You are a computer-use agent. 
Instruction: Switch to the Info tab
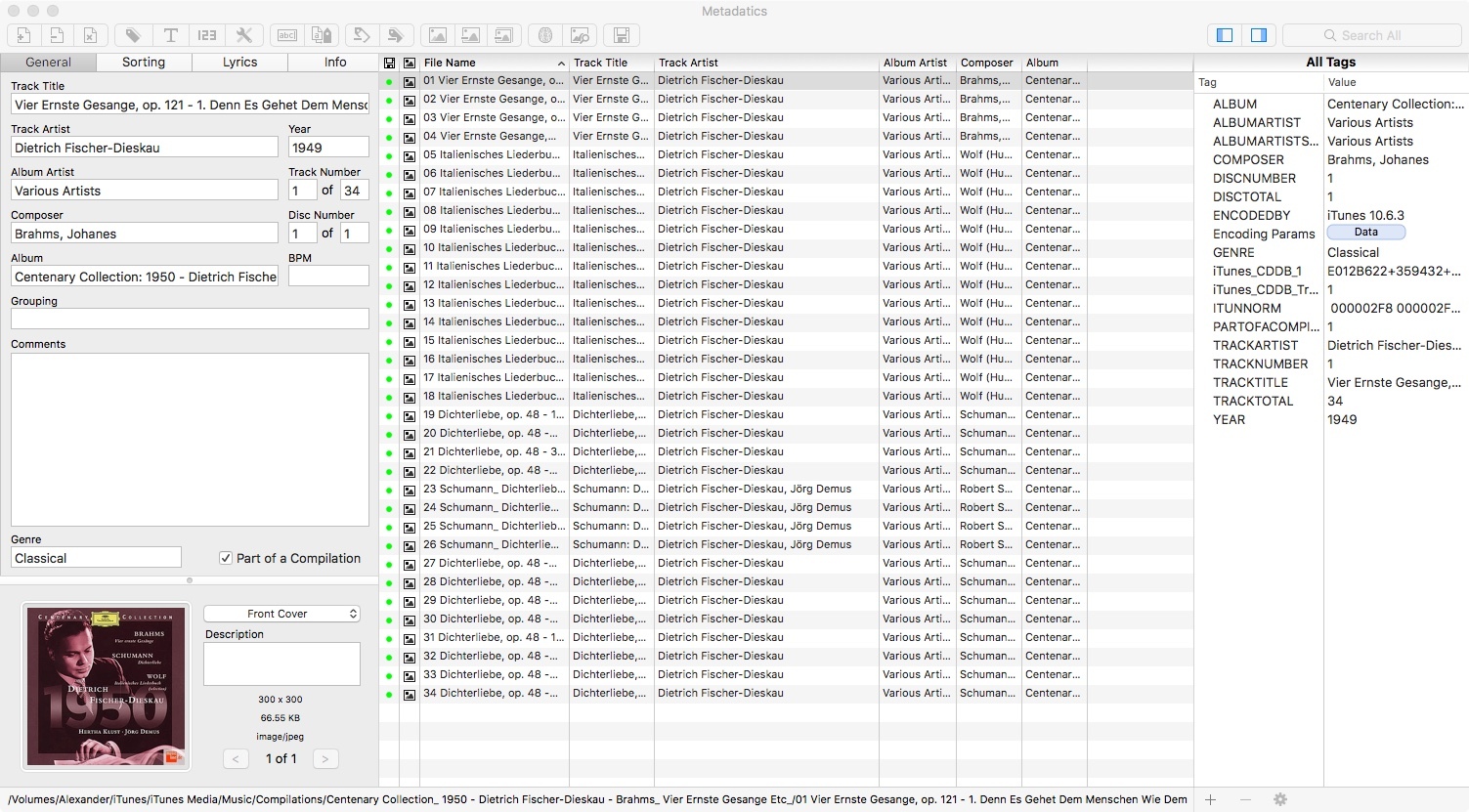pos(335,62)
